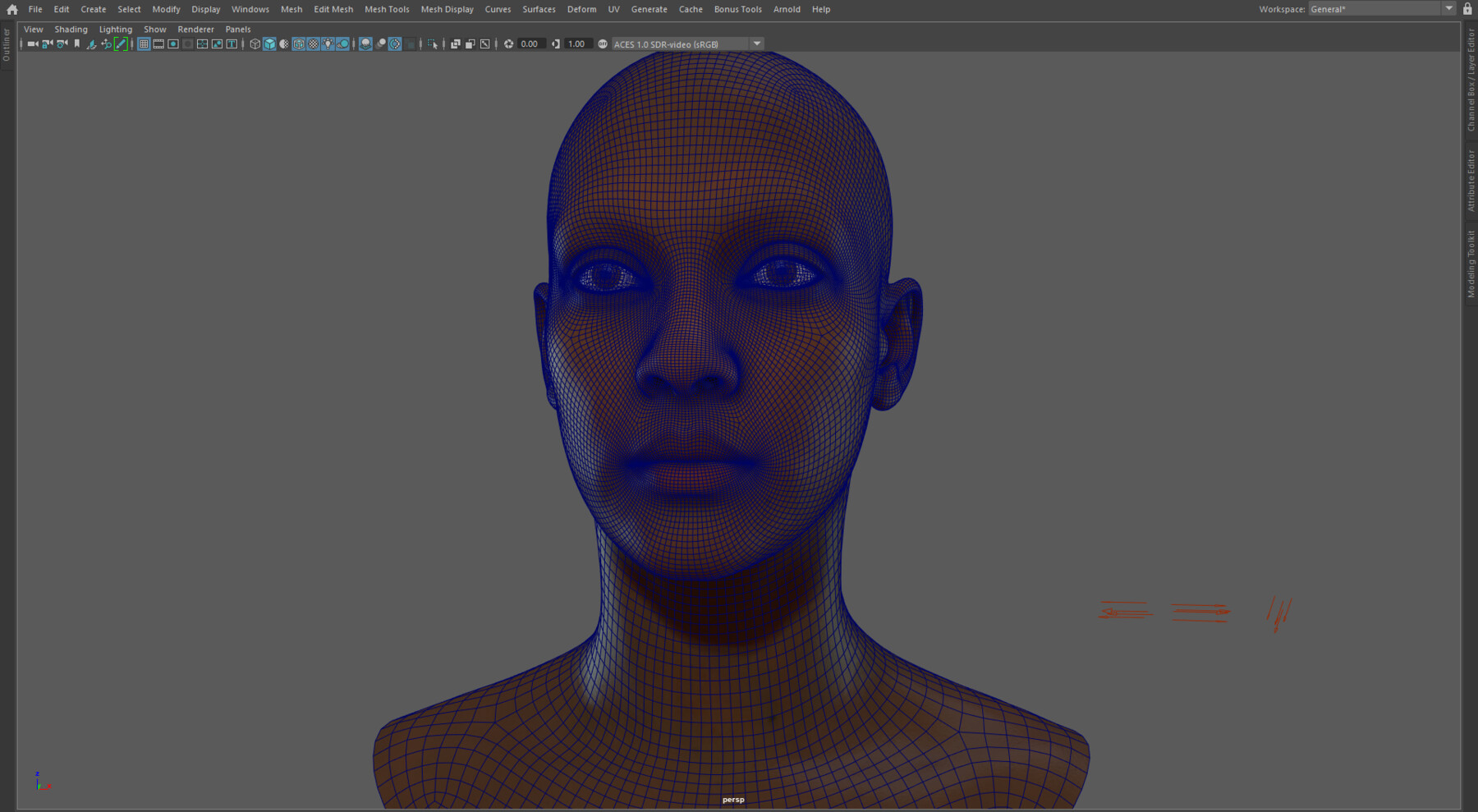Click the workspace lock icon

point(1467,9)
